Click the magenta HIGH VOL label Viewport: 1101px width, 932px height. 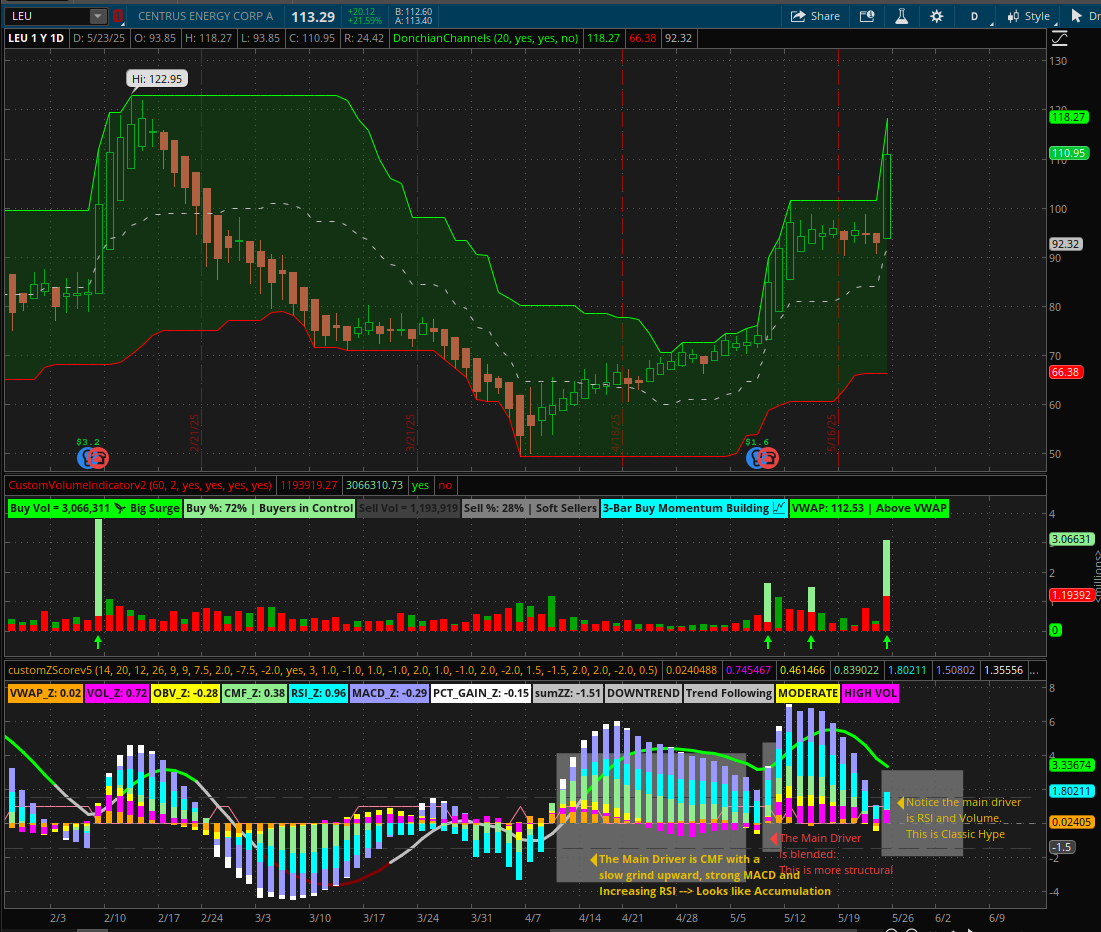[x=870, y=693]
